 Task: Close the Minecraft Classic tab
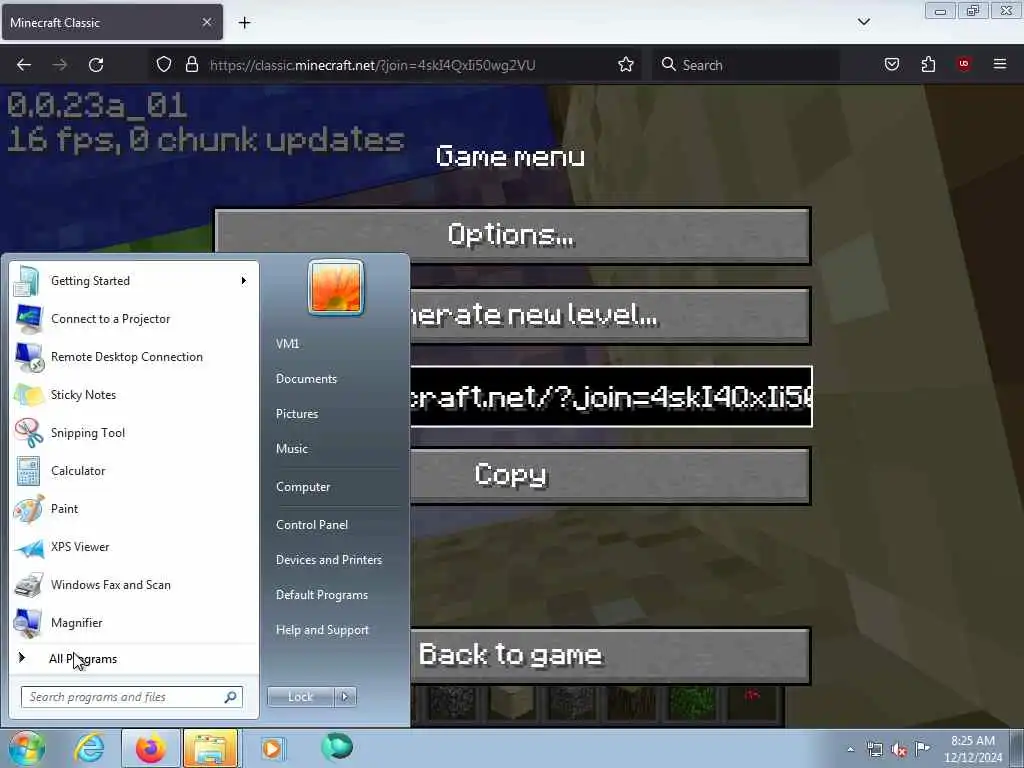(x=207, y=22)
